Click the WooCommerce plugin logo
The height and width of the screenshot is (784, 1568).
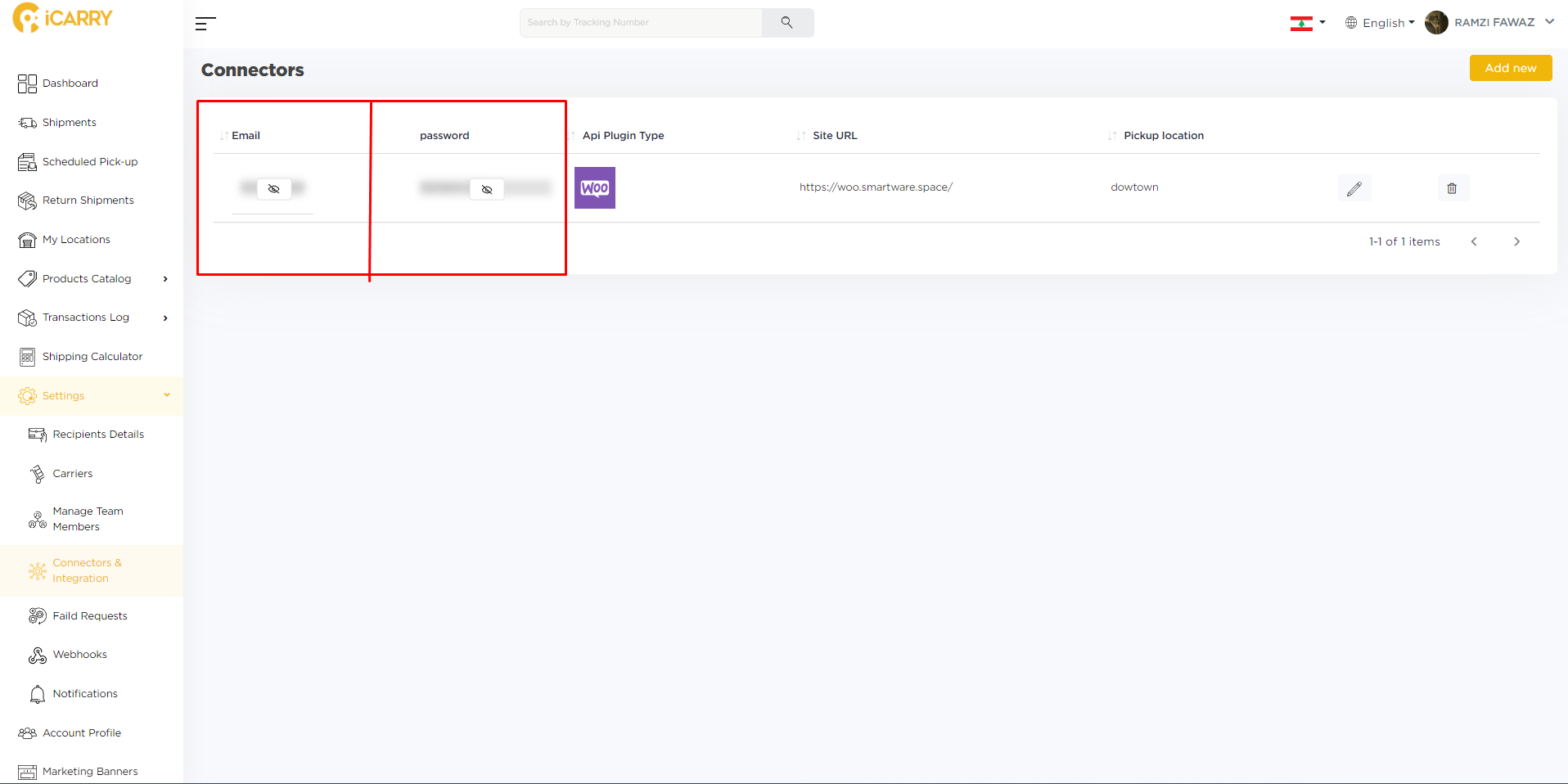(x=595, y=188)
